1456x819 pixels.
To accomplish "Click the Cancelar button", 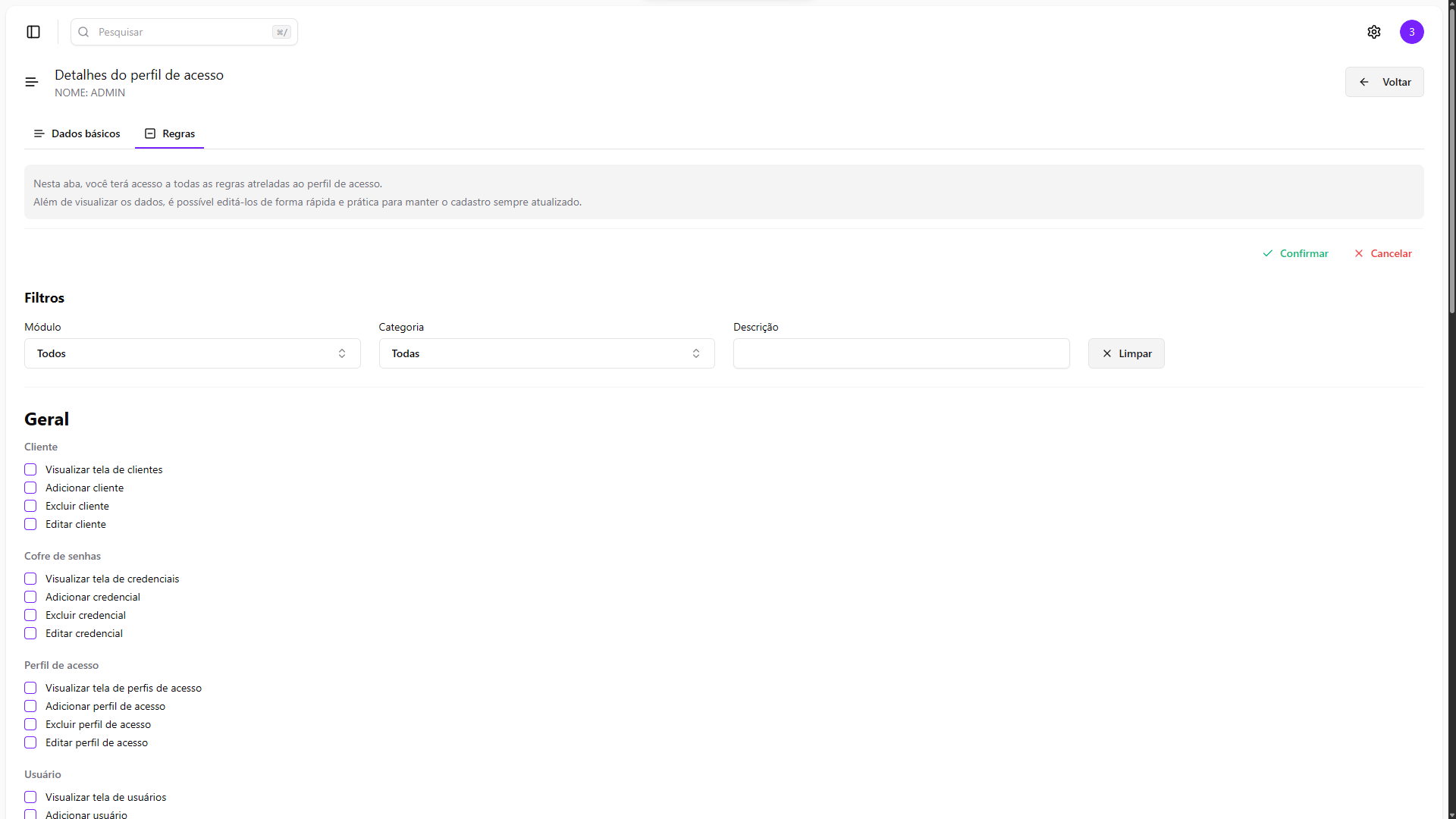I will pyautogui.click(x=1391, y=253).
